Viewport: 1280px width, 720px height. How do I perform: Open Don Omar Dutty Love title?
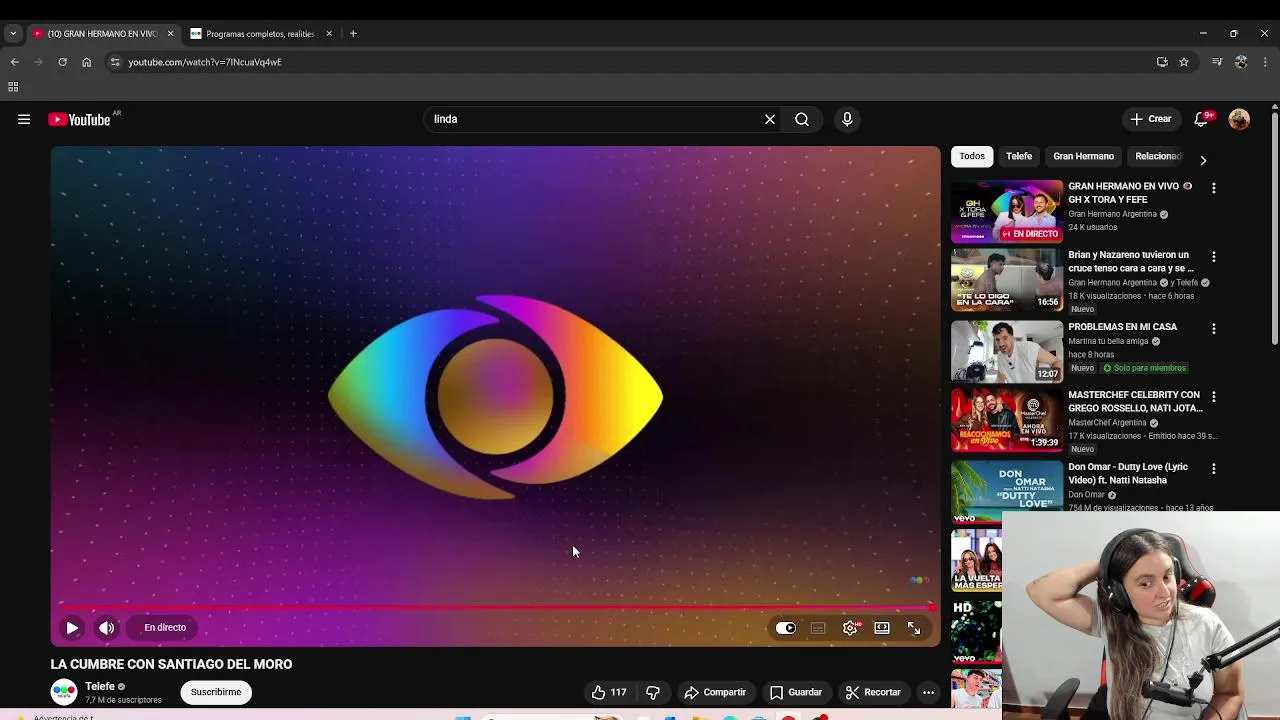tap(1128, 473)
